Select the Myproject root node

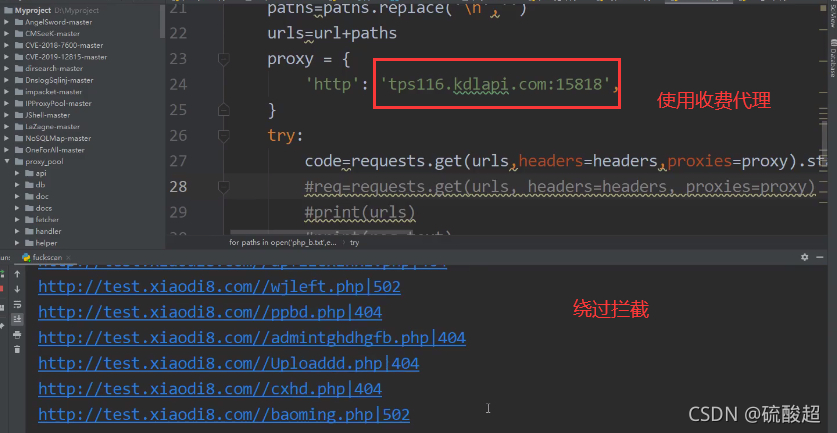click(x=33, y=10)
